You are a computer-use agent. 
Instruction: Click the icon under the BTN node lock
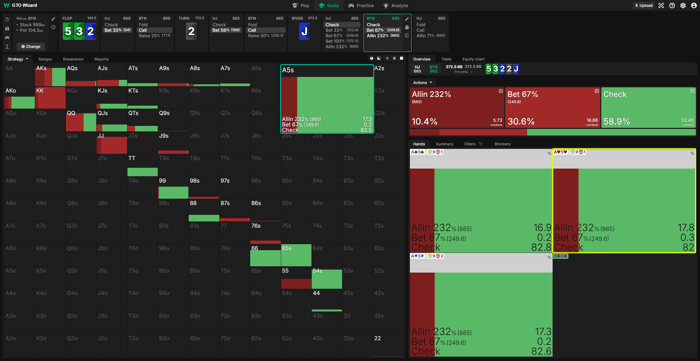click(x=407, y=35)
